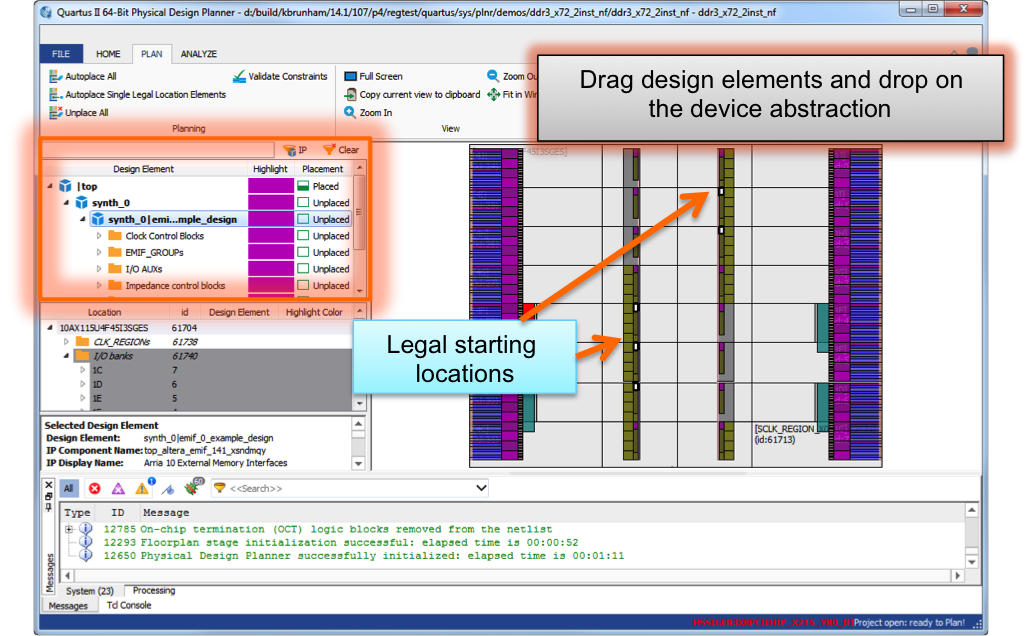This screenshot has height=636, width=1034.
Task: Open the ANALYZE ribbon tab
Action: (x=198, y=54)
